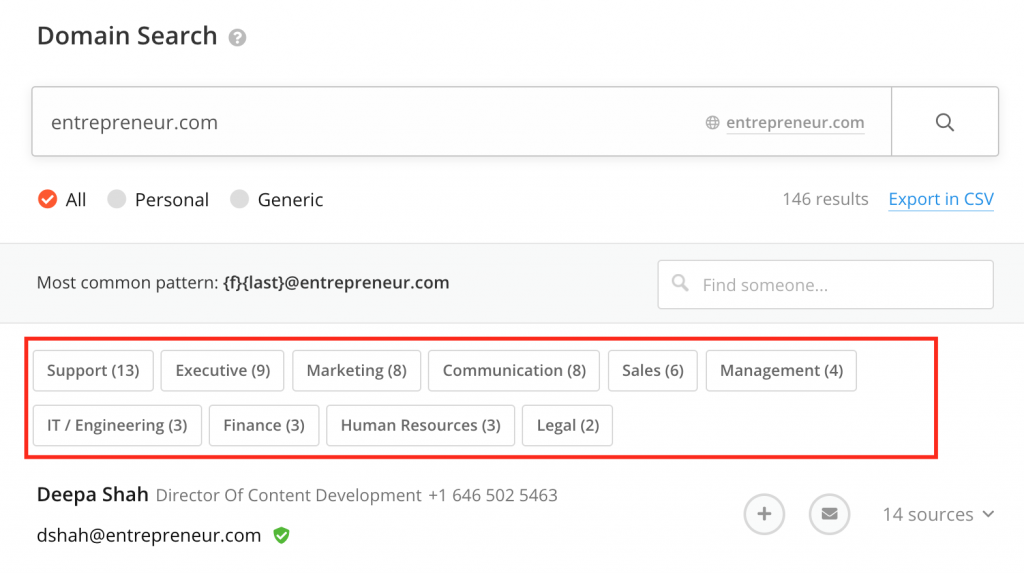Filter by Management (4) department
The image size is (1024, 573).
point(781,370)
